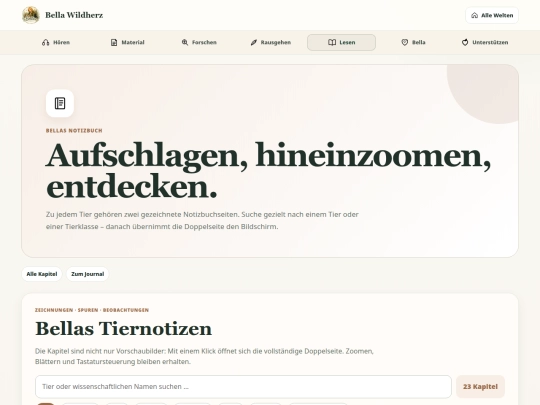Click the document icon beside Material
Screen dimensions: 540x405
coord(114,42)
